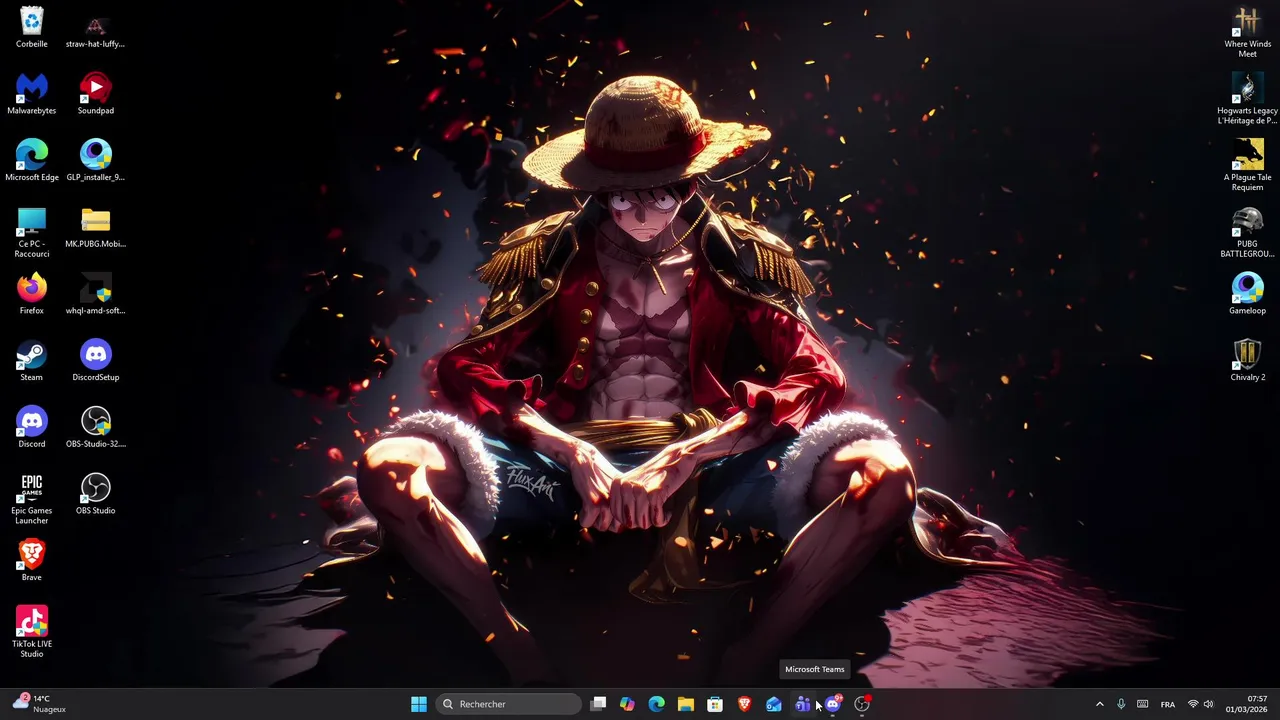
Task: Open Microsoft Teams from the taskbar
Action: pos(802,704)
